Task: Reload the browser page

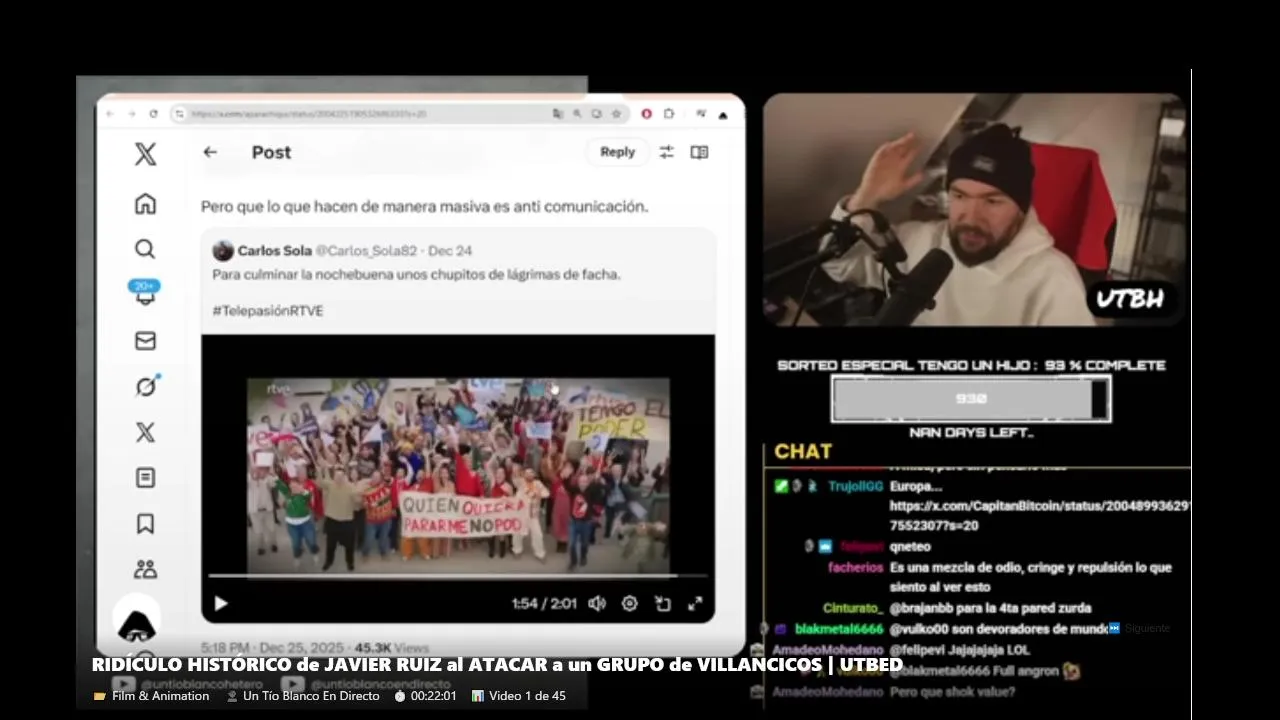Action: [153, 114]
